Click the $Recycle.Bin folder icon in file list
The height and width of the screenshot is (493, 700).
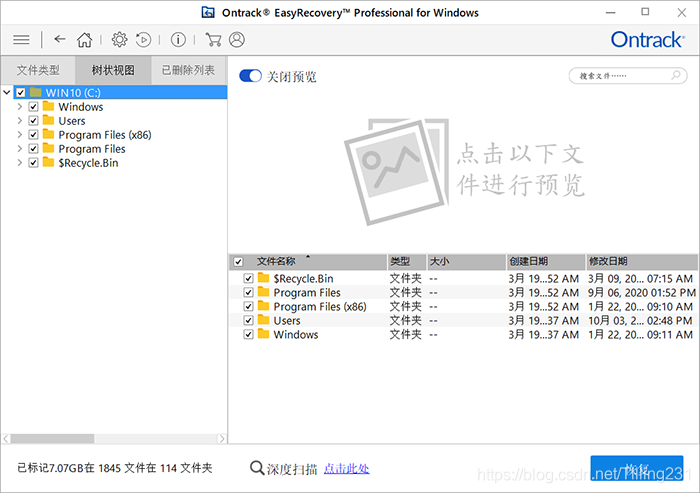263,278
